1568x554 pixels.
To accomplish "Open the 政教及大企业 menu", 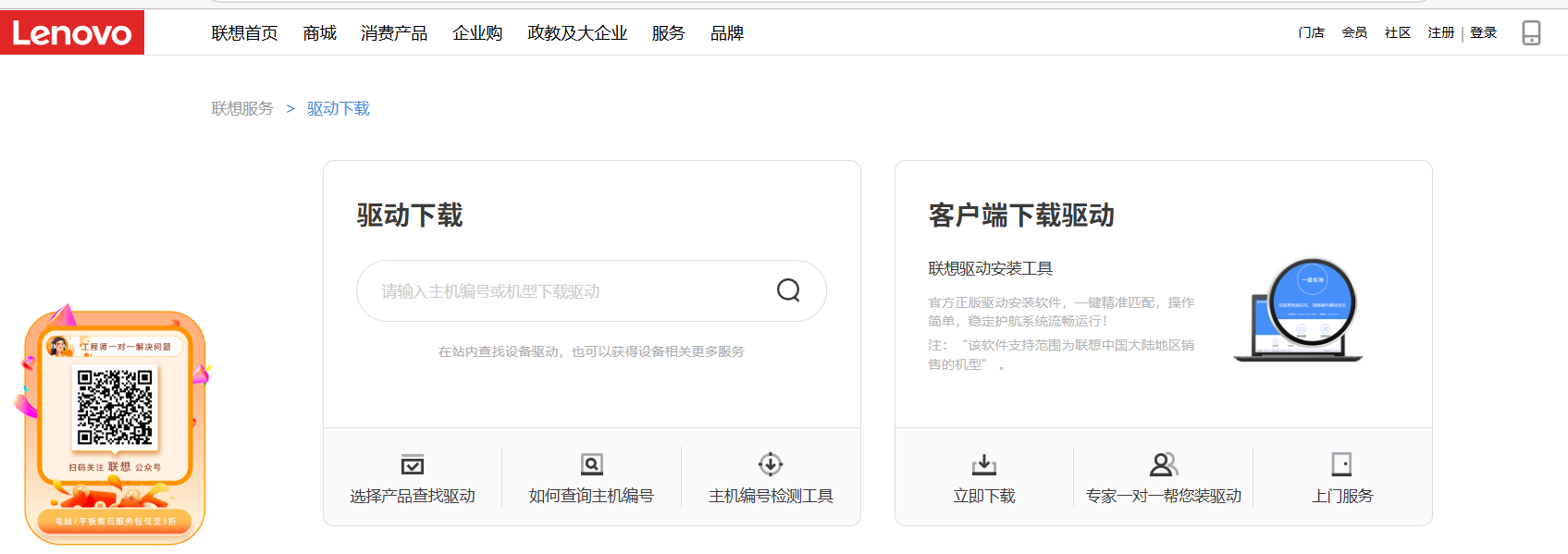I will tap(577, 33).
